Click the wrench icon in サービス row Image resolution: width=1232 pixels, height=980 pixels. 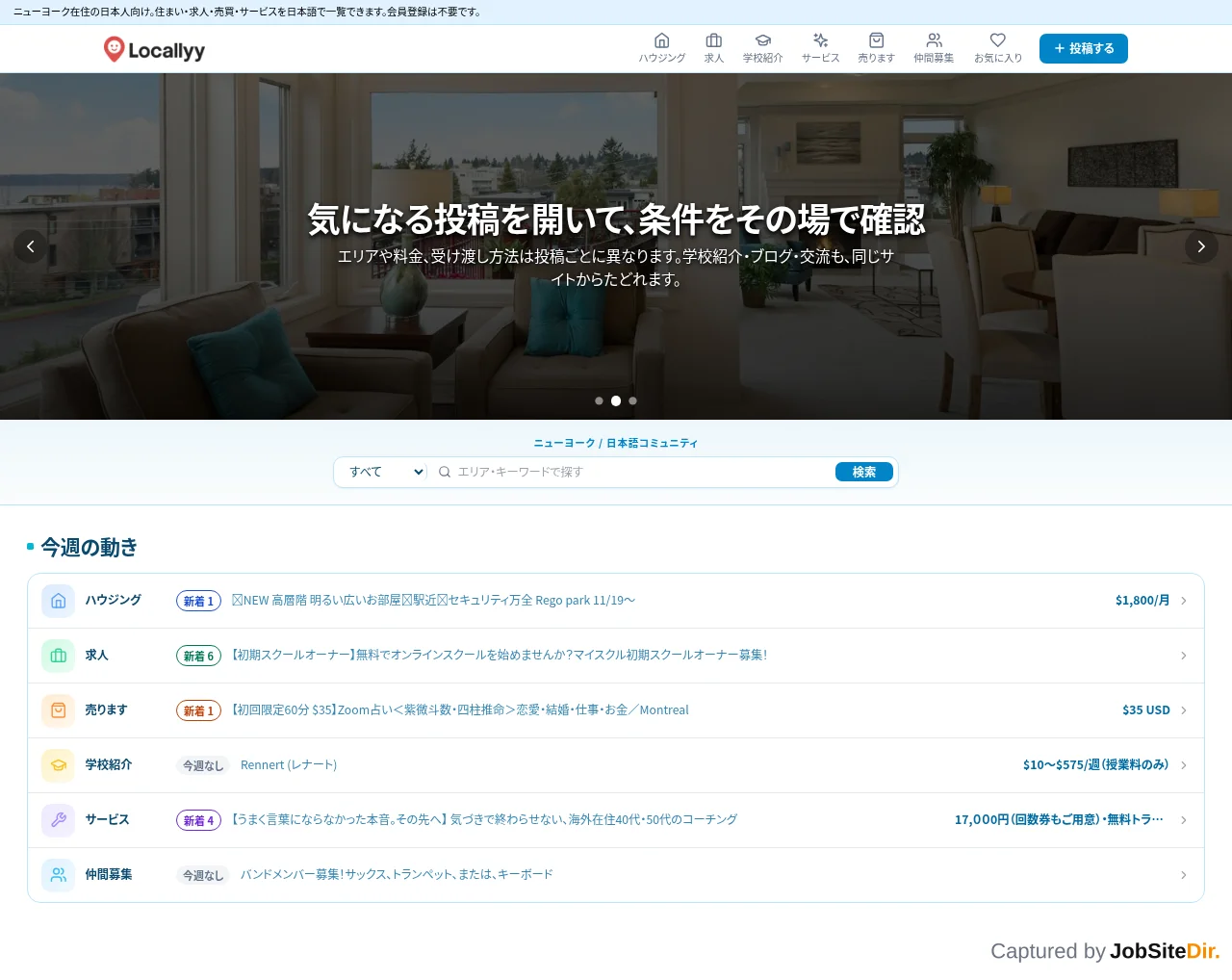58,820
